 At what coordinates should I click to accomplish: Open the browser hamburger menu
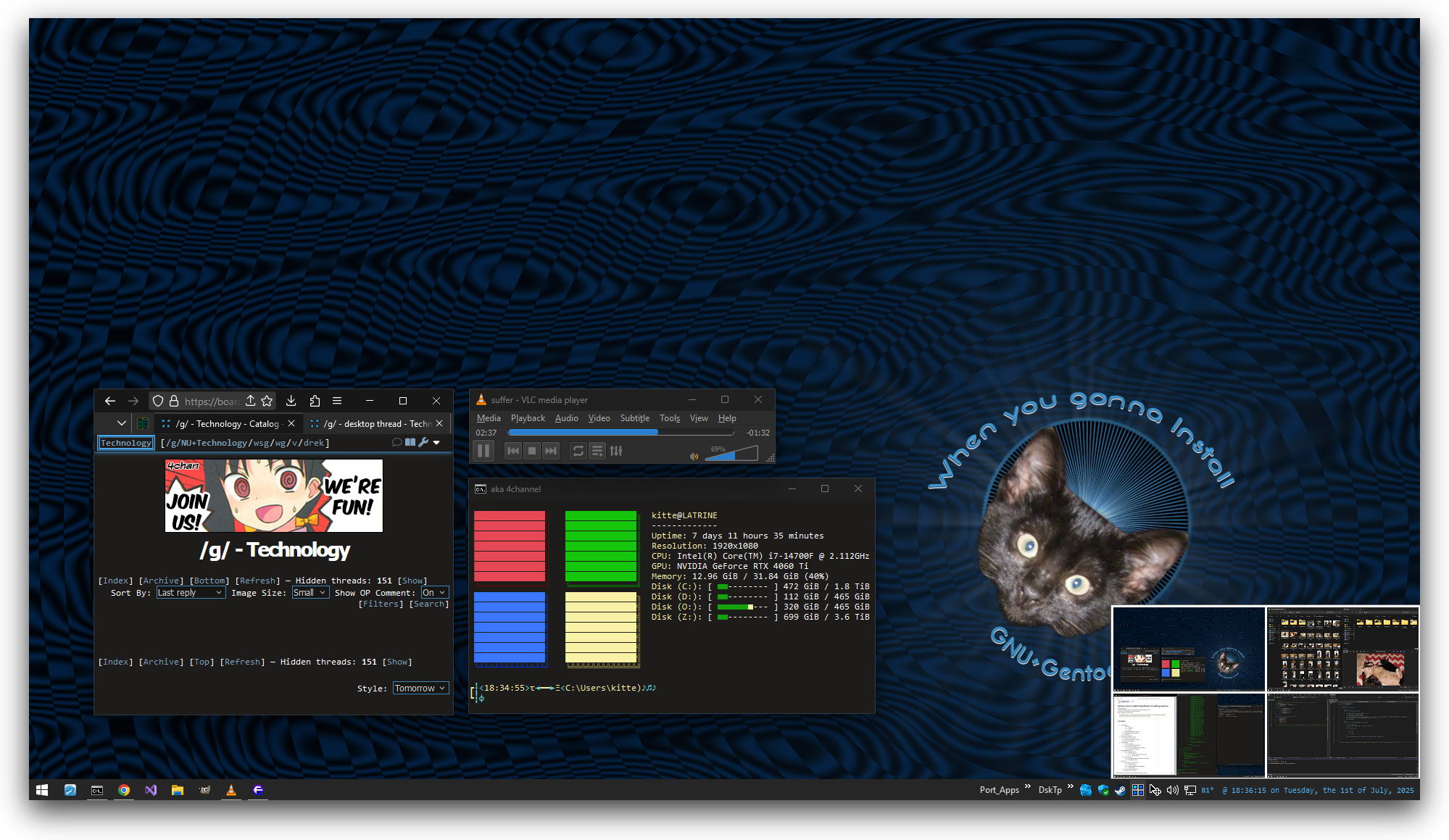(337, 401)
